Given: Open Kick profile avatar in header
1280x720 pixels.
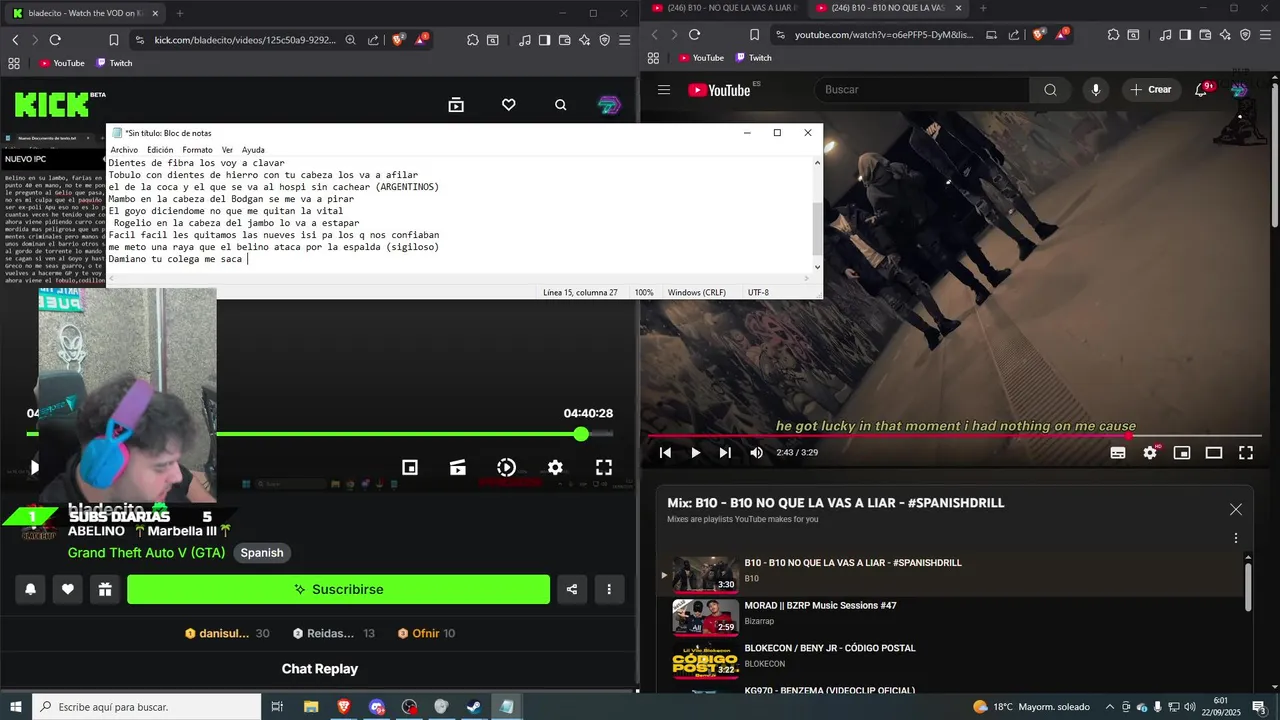Looking at the screenshot, I should click(609, 105).
